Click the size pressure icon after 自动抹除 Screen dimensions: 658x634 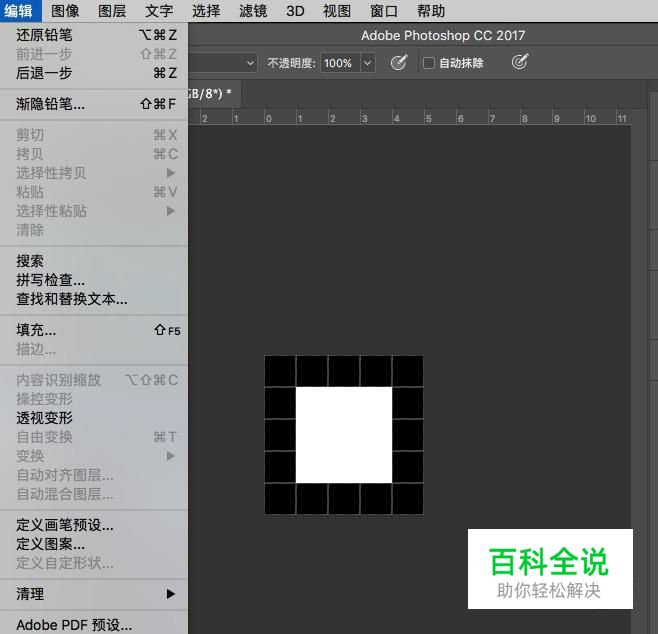coord(520,63)
